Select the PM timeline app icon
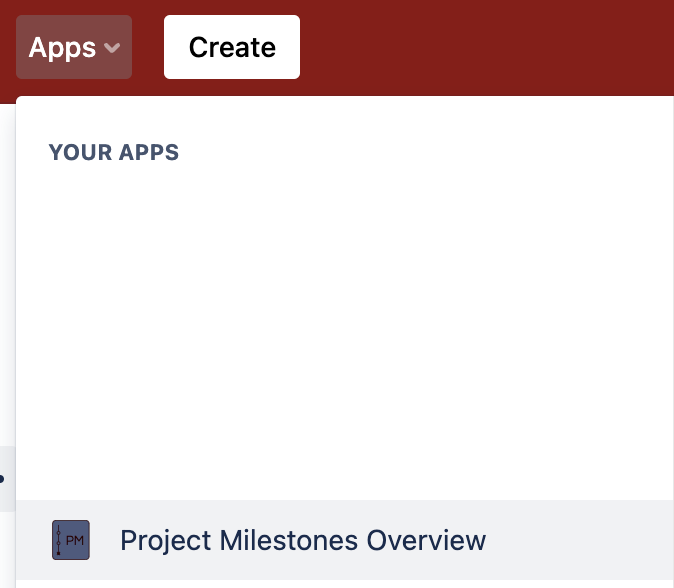The height and width of the screenshot is (588, 674). pyautogui.click(x=71, y=540)
